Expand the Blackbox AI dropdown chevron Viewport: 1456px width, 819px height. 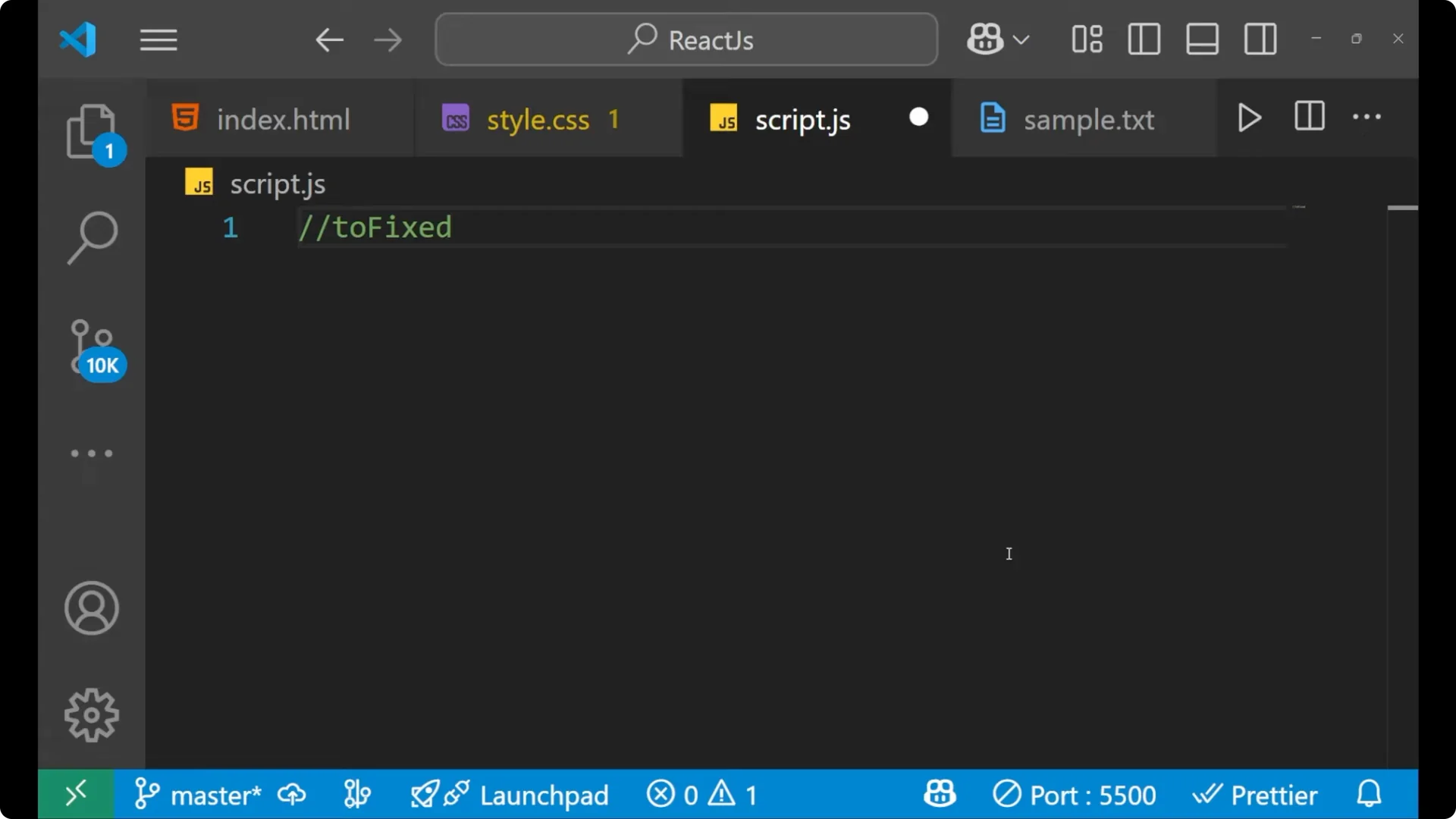(x=1022, y=39)
